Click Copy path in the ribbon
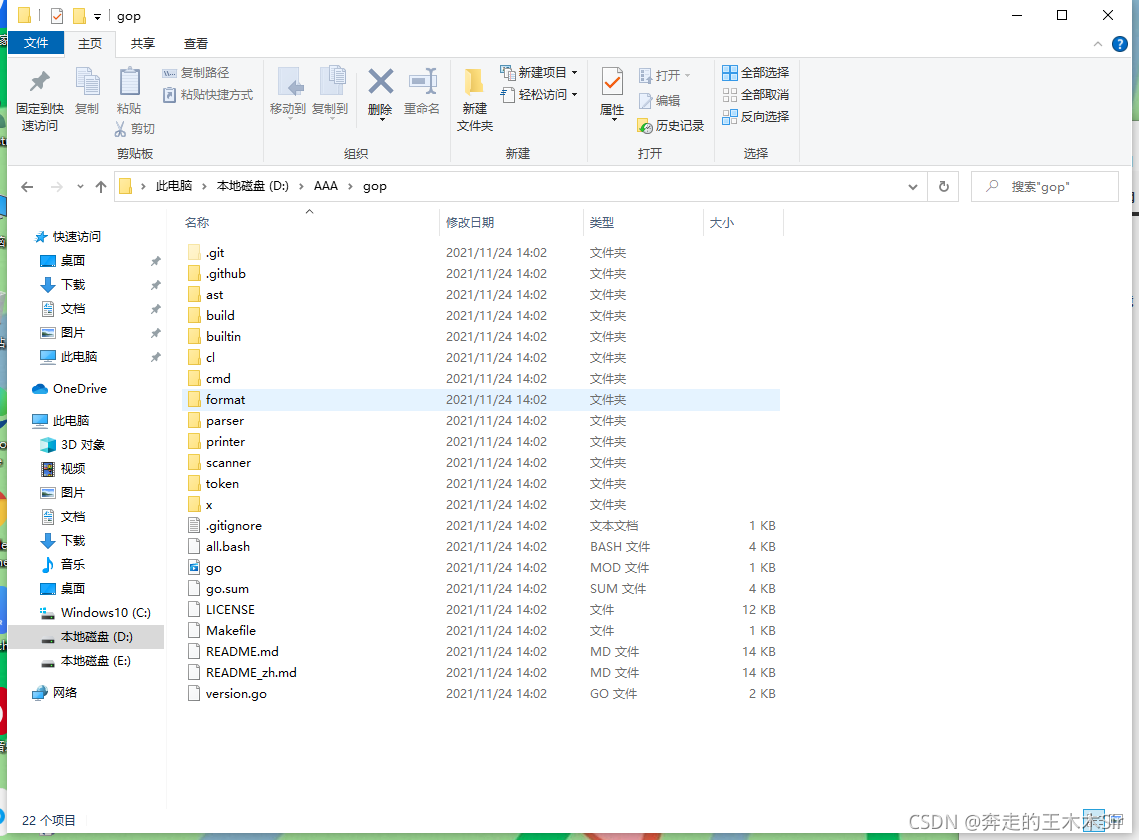This screenshot has width=1139, height=840. point(195,73)
